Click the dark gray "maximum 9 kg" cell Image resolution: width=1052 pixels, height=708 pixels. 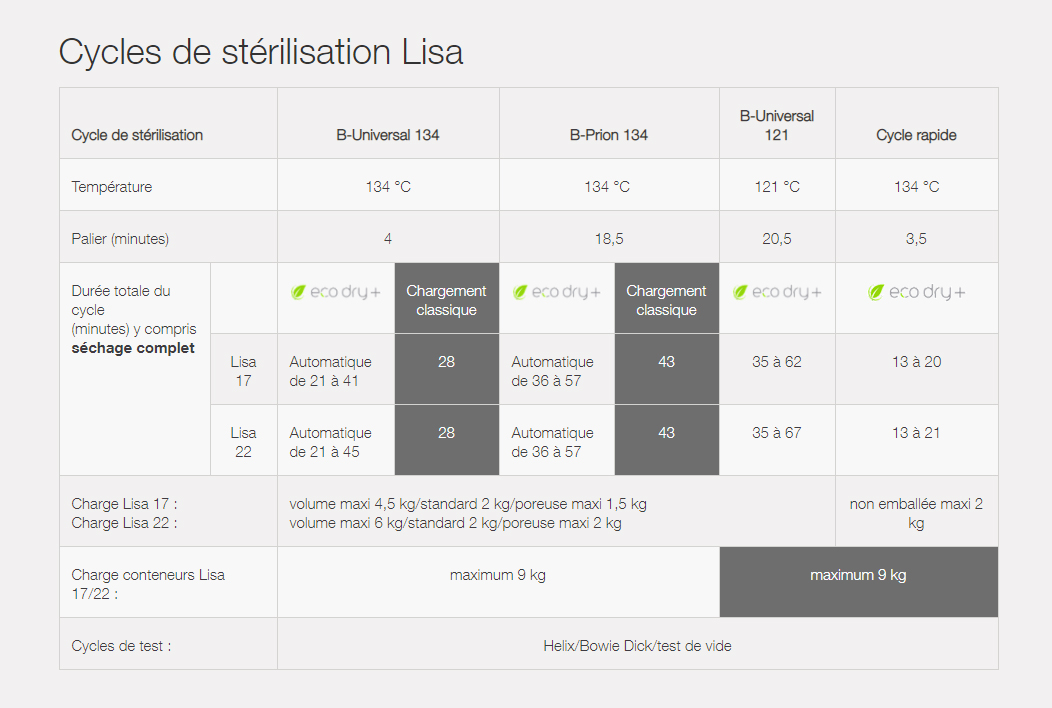[x=858, y=575]
